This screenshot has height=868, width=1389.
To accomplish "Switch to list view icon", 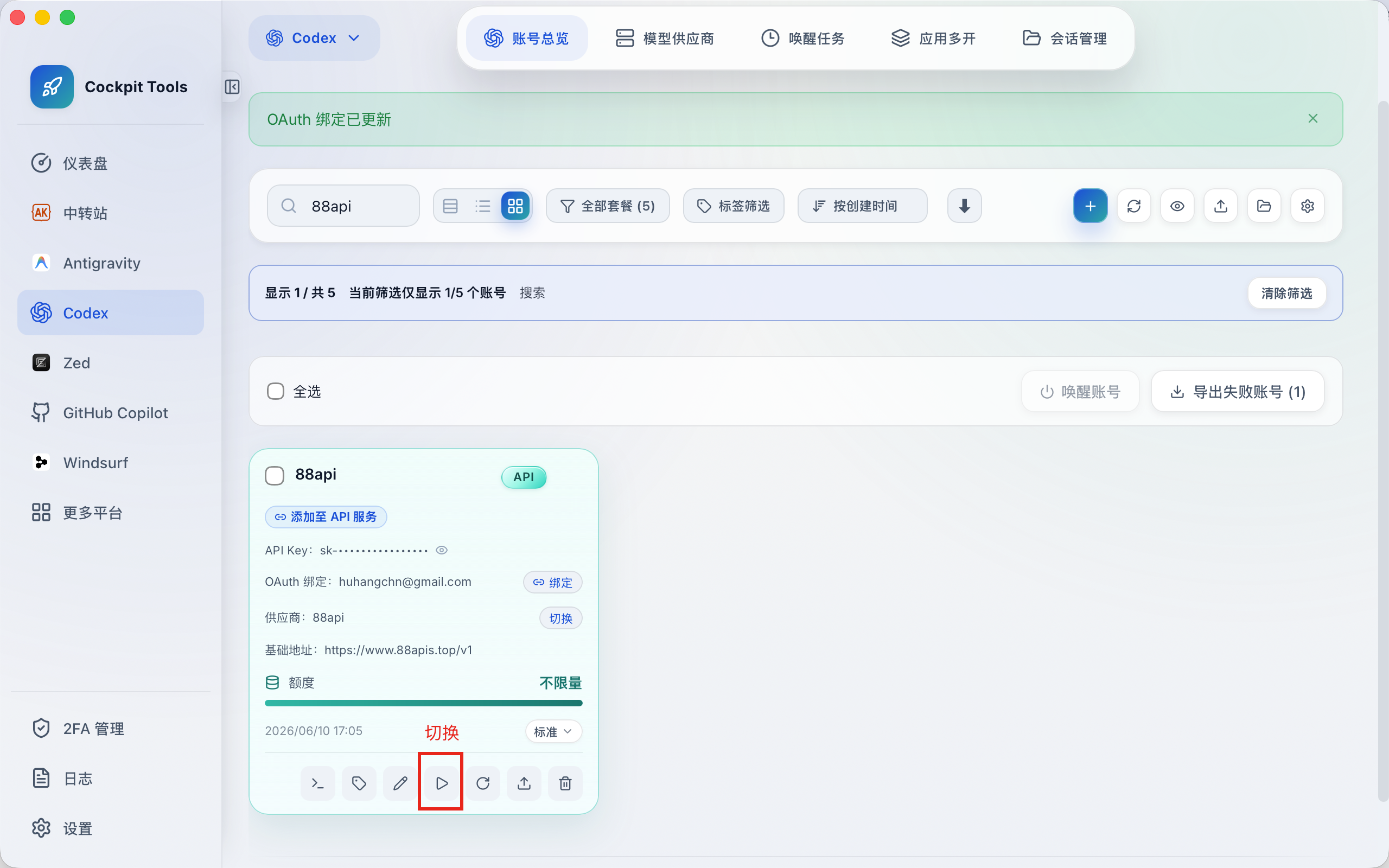I will [x=483, y=206].
